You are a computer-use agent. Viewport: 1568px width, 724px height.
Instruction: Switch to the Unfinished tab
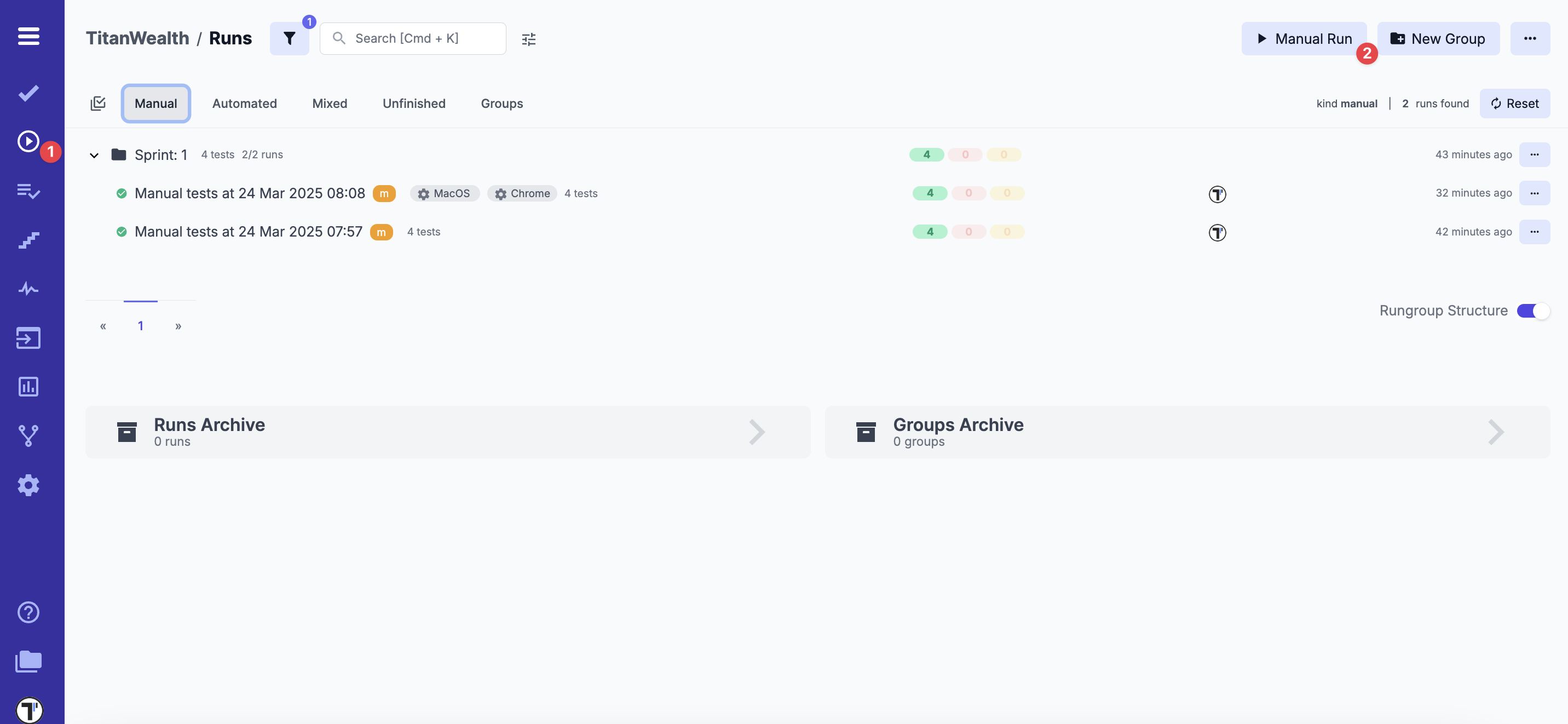414,104
